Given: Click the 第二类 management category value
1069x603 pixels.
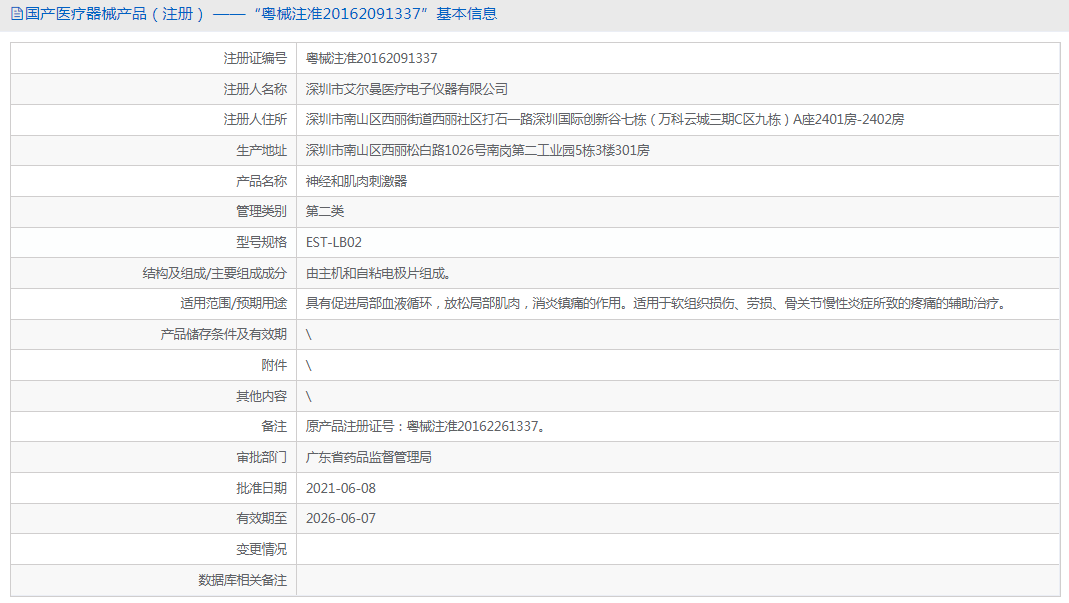Looking at the screenshot, I should pyautogui.click(x=325, y=211).
